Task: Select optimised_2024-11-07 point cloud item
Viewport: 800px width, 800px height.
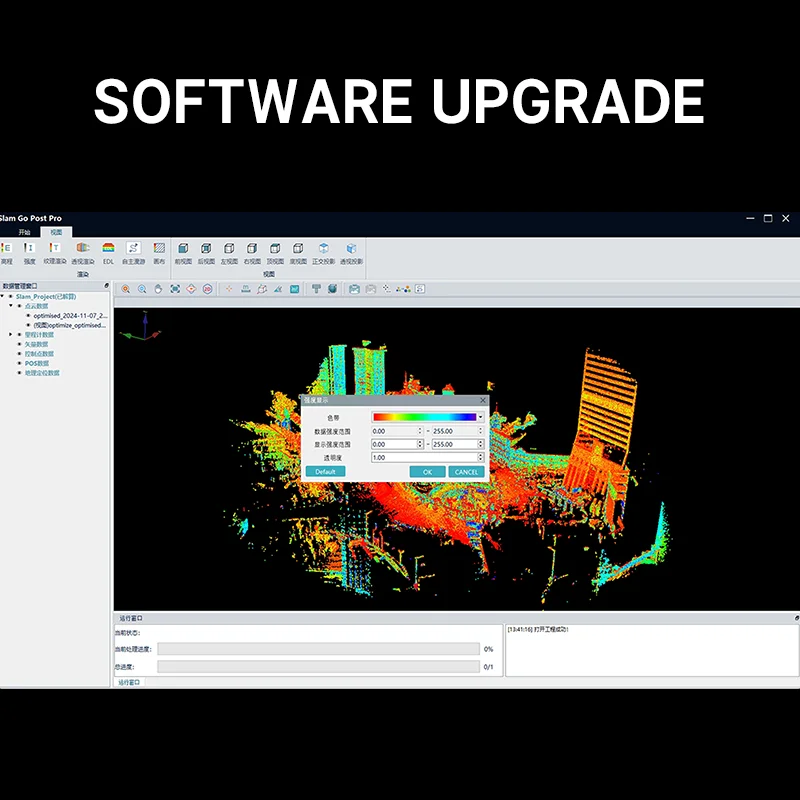Action: (70, 315)
